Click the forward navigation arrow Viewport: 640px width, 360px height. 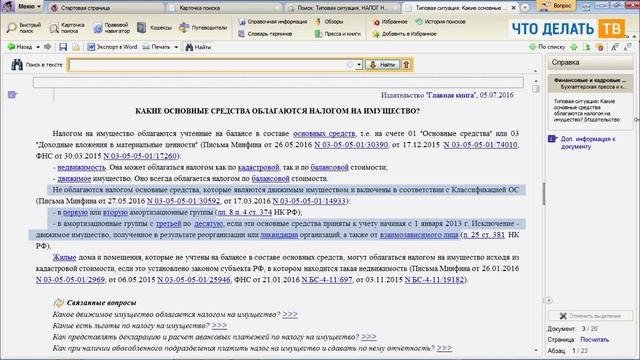pos(48,47)
